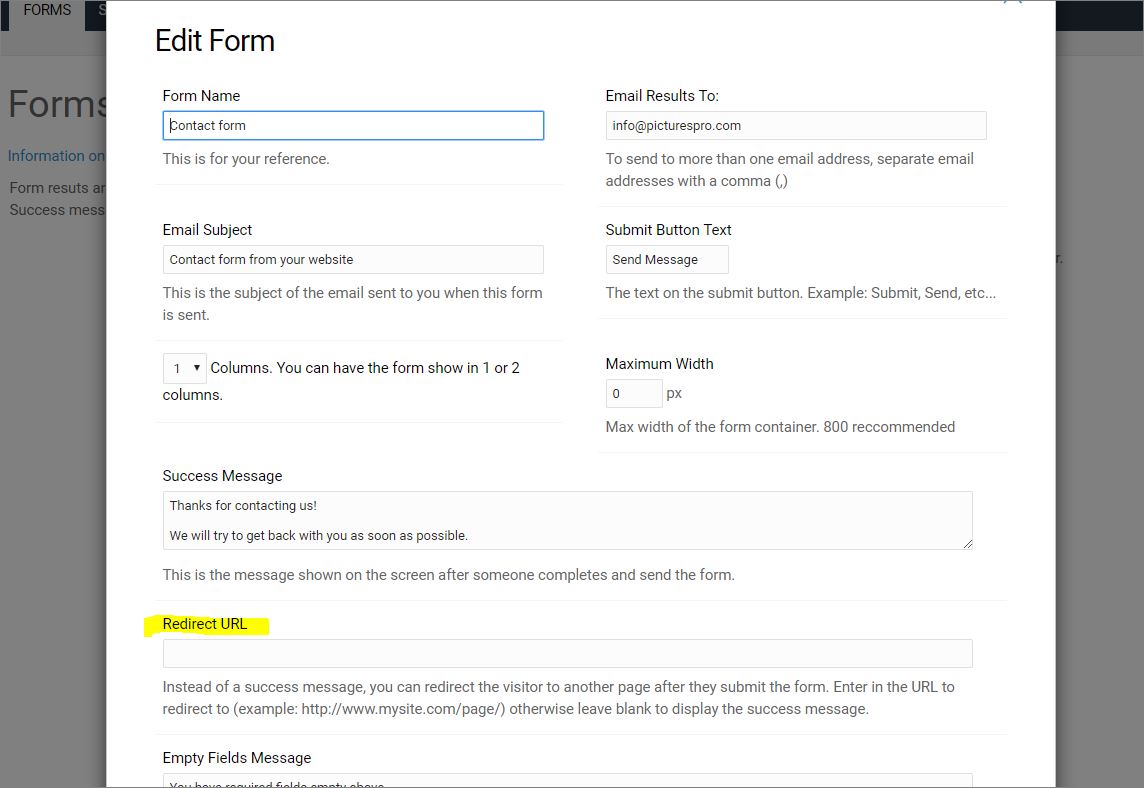Click the 'Success Message' label

(x=223, y=476)
